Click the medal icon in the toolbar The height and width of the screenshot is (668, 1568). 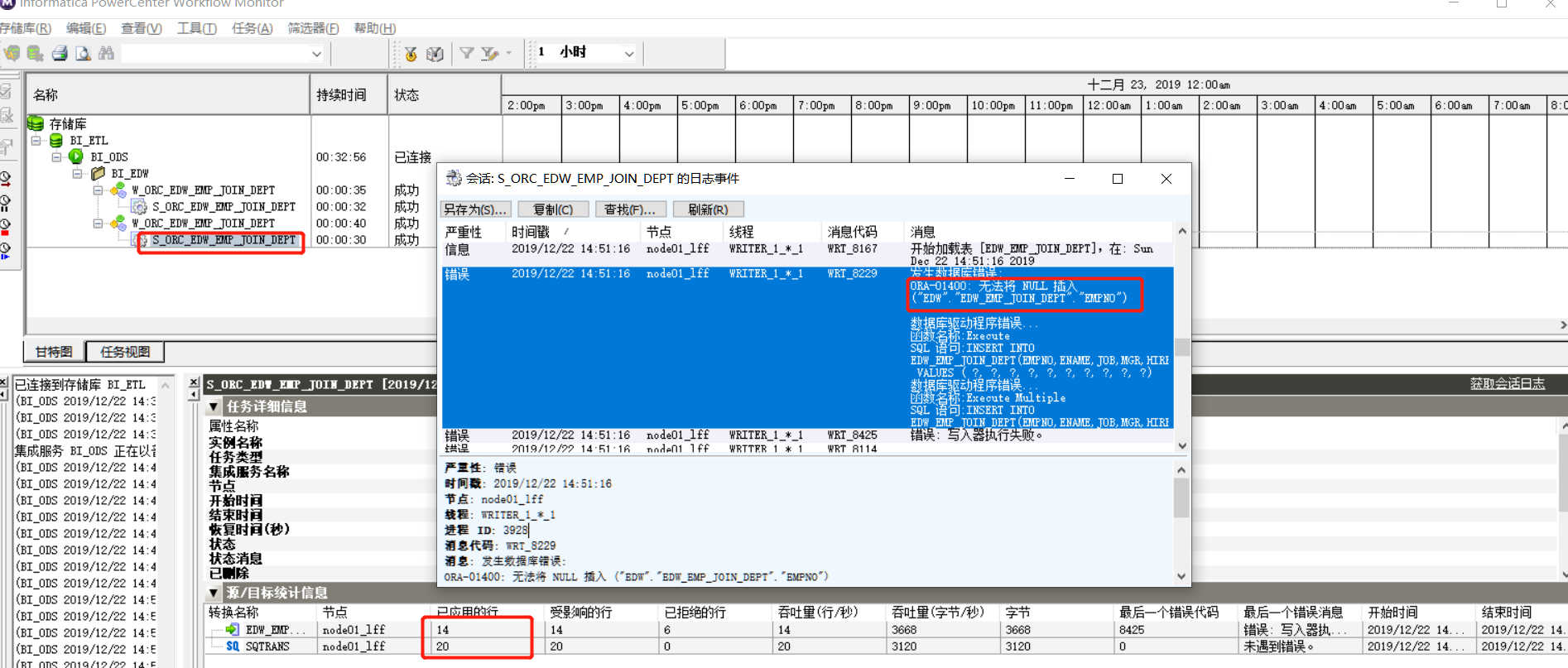tap(411, 54)
